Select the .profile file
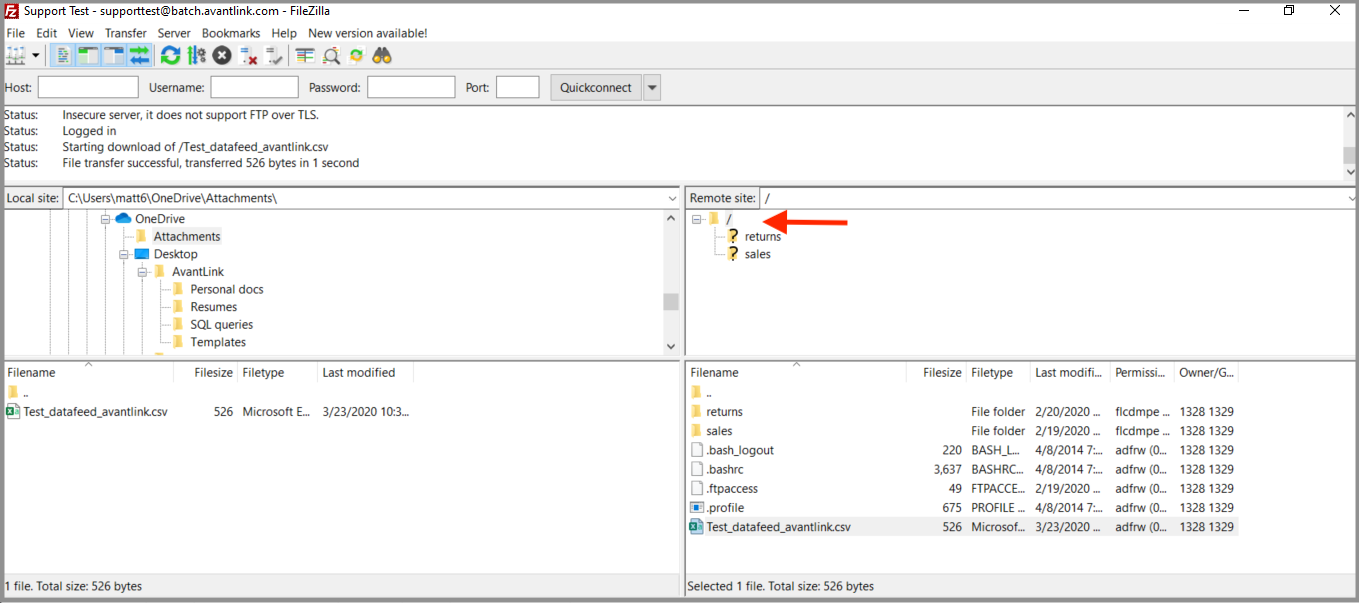The width and height of the screenshot is (1359, 603). coord(962,508)
